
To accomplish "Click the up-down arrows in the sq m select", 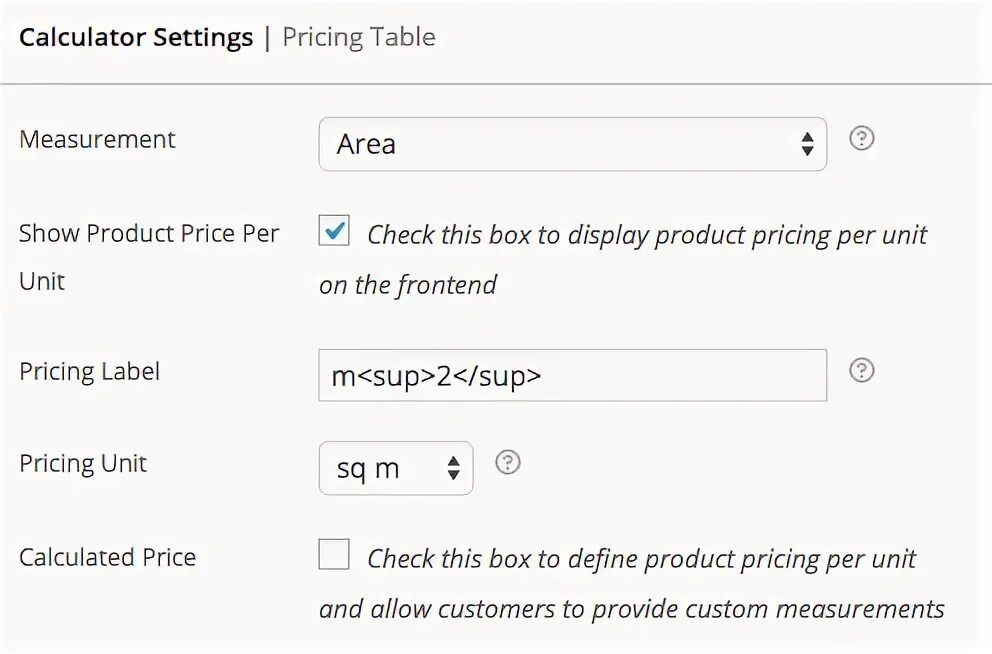I will pos(453,468).
